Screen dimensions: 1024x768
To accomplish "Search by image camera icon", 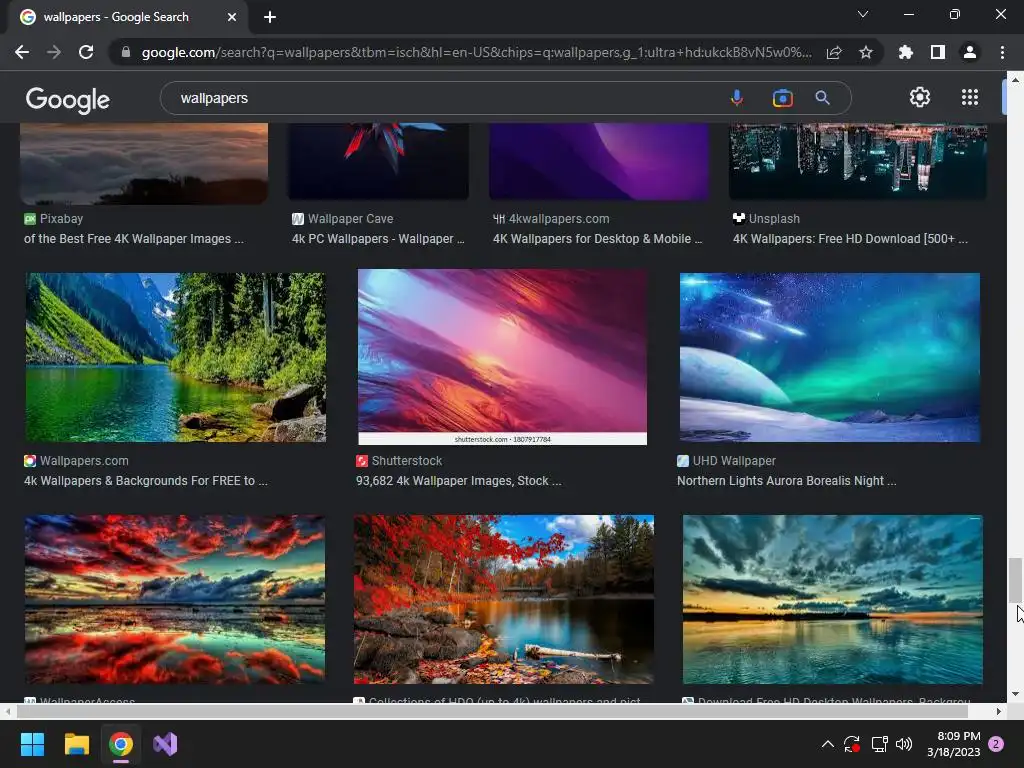I will click(782, 98).
